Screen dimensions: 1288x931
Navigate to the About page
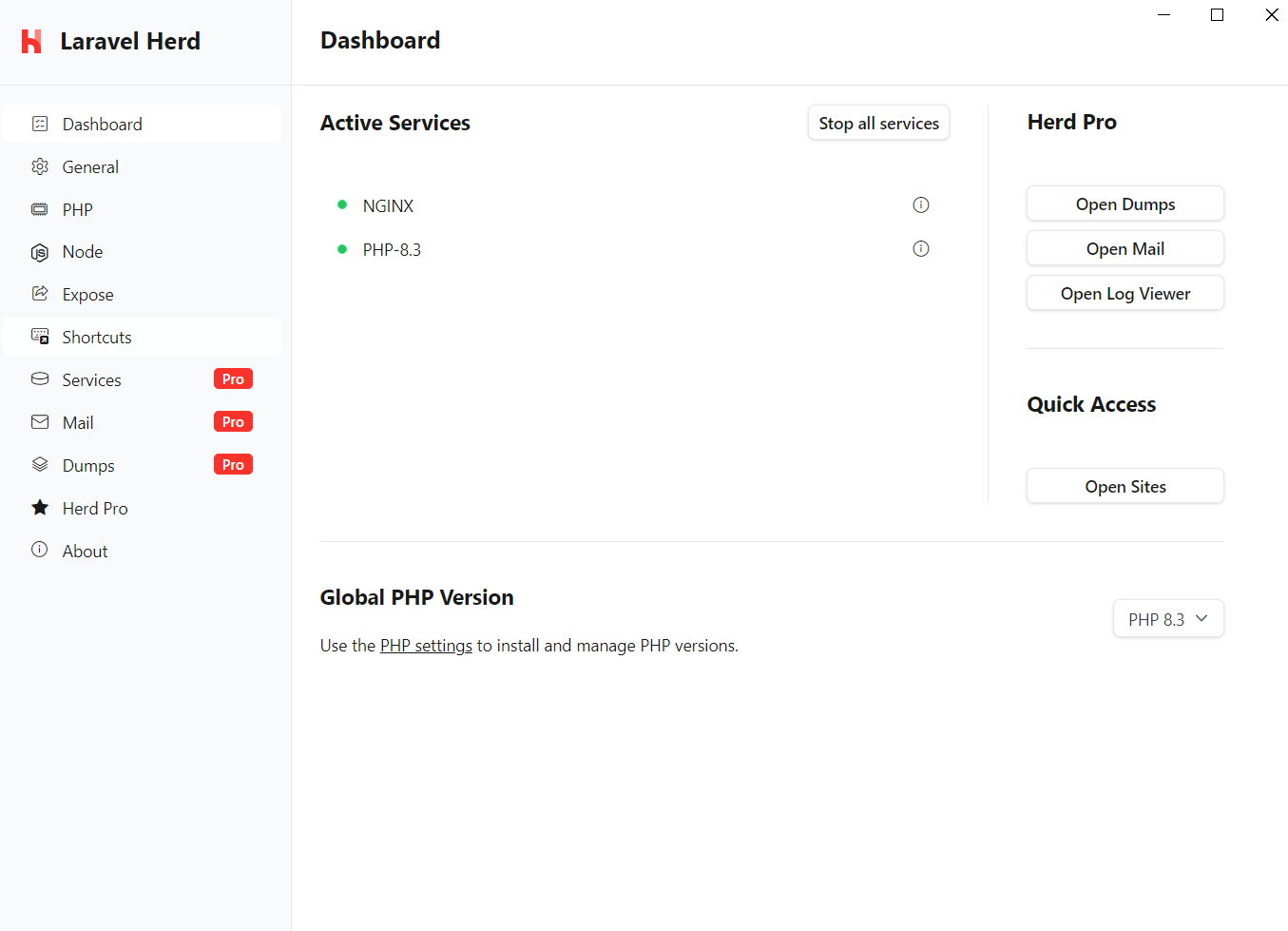click(85, 552)
